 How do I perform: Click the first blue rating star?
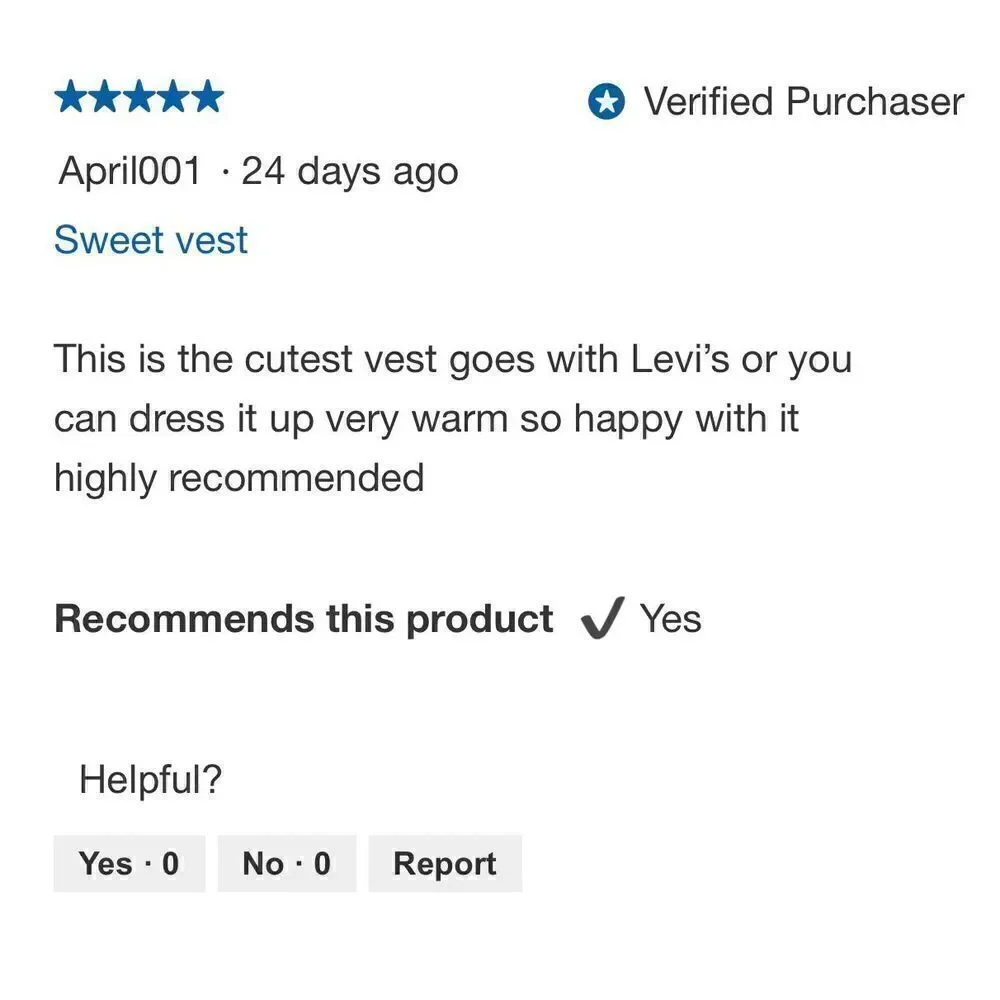click(x=71, y=97)
